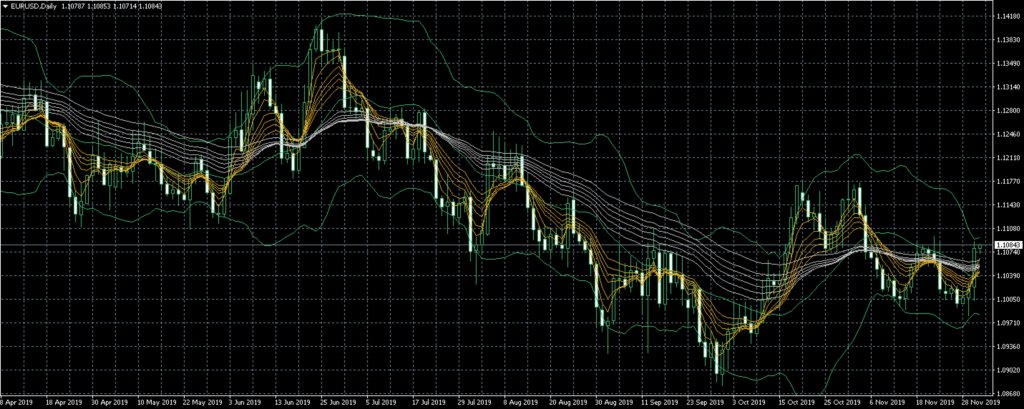Click the 1.14180 price scale label
1024x409 pixels.
coord(1009,17)
